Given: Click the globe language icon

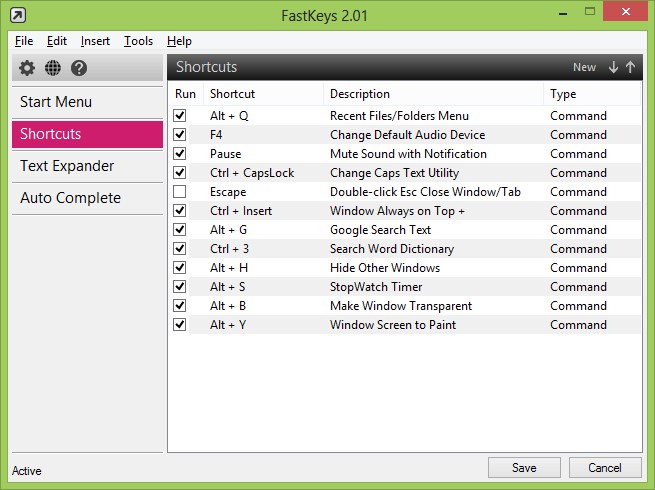Looking at the screenshot, I should (x=53, y=68).
